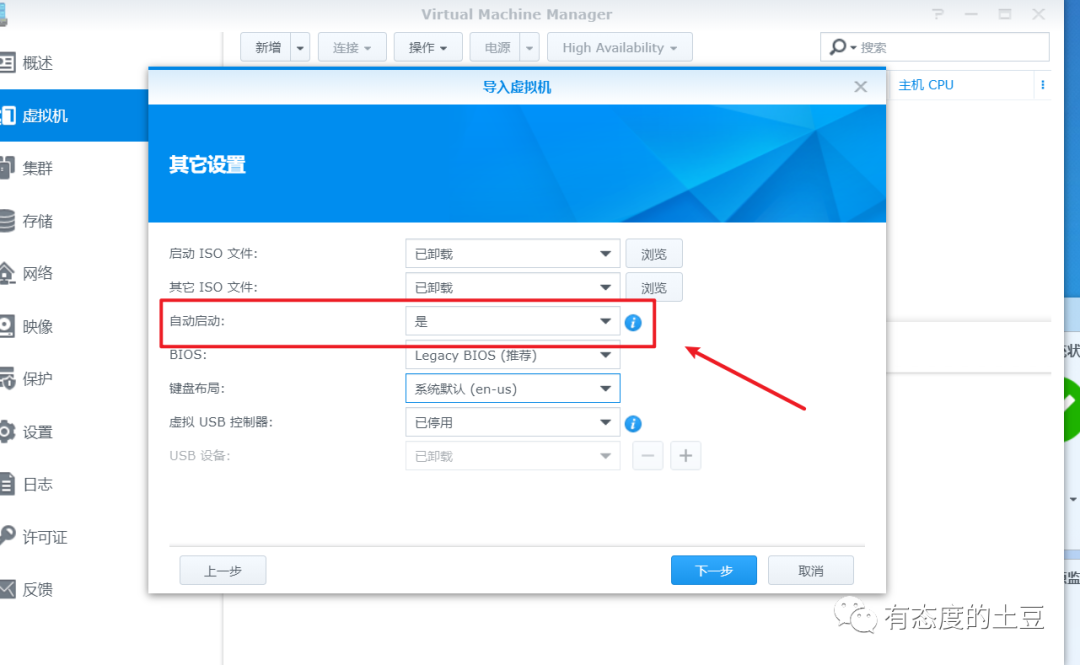This screenshot has width=1080, height=665.
Task: Click the minus button for USB 设备
Action: (647, 456)
